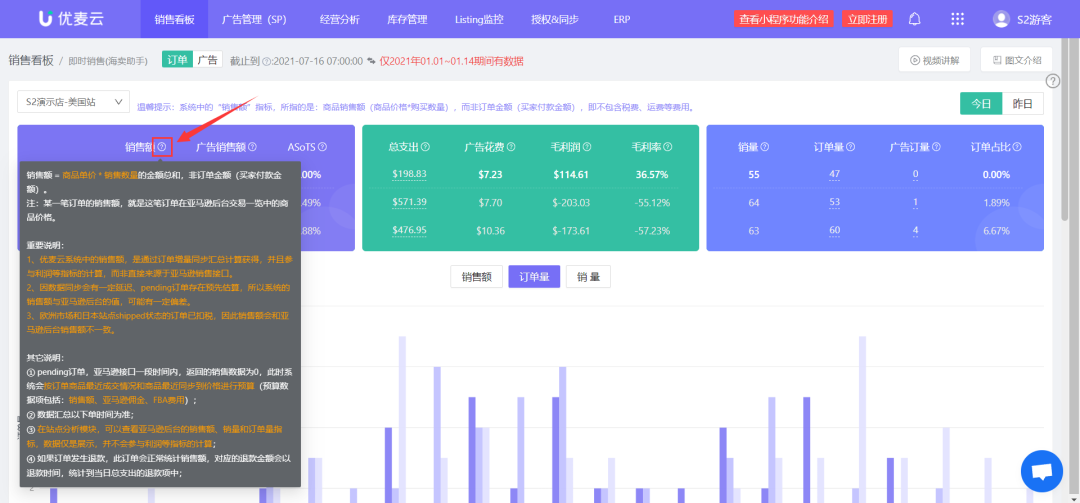Switch to 今日 data view

981,103
